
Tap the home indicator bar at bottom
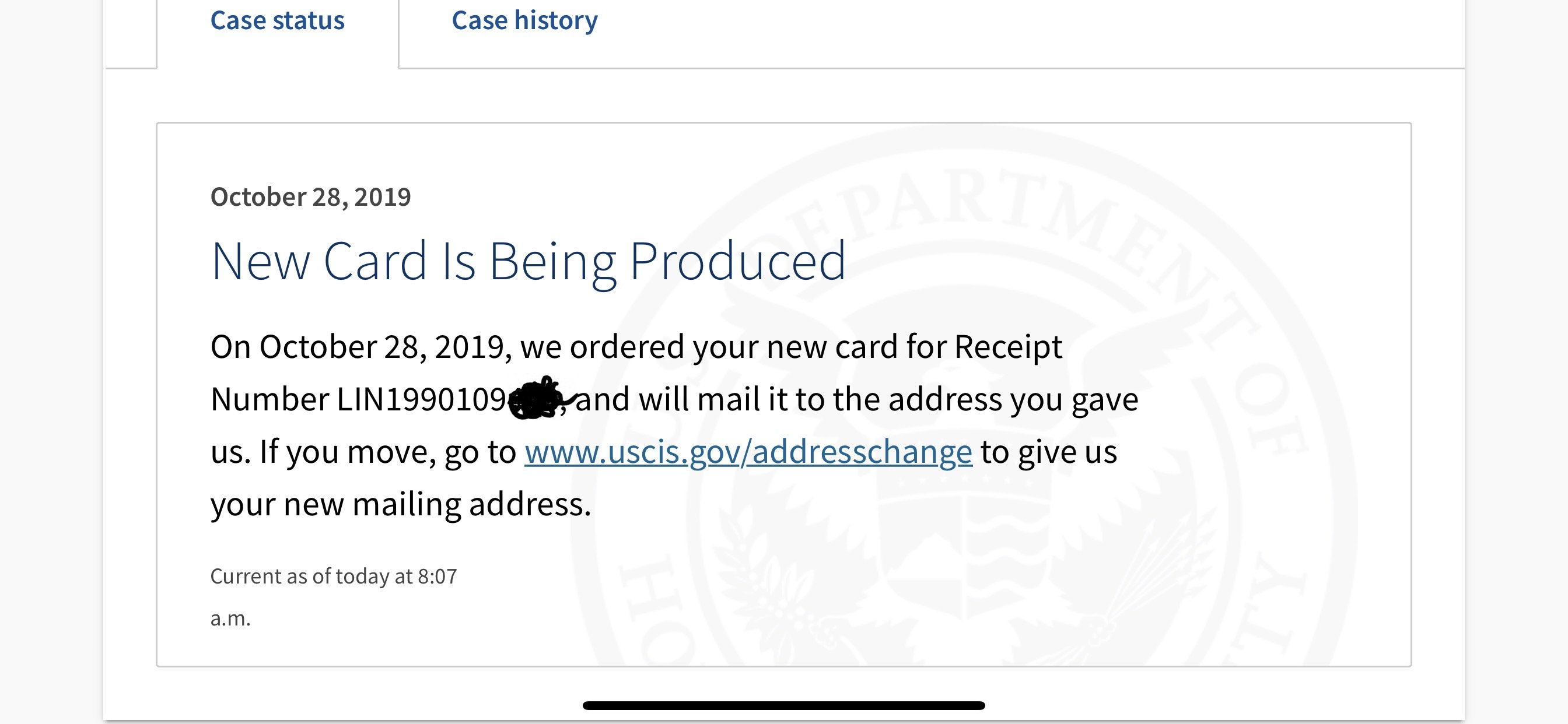pos(783,705)
